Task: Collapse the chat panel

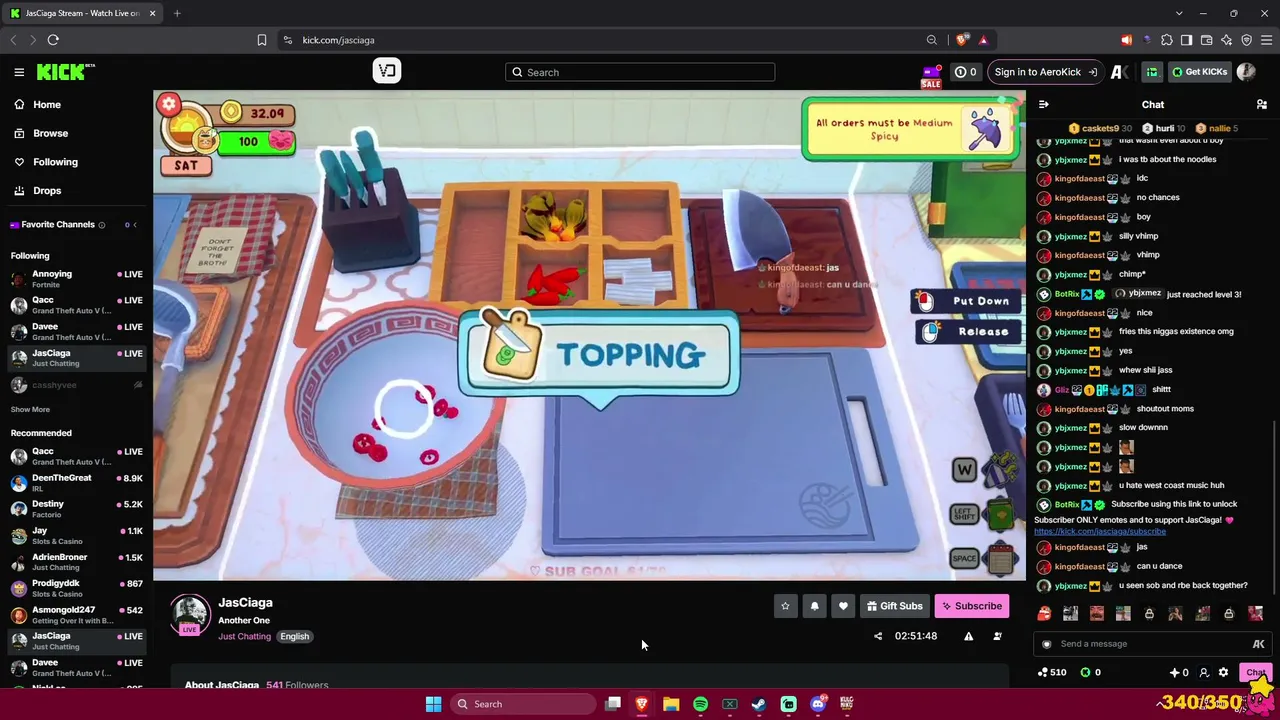Action: (x=1044, y=104)
